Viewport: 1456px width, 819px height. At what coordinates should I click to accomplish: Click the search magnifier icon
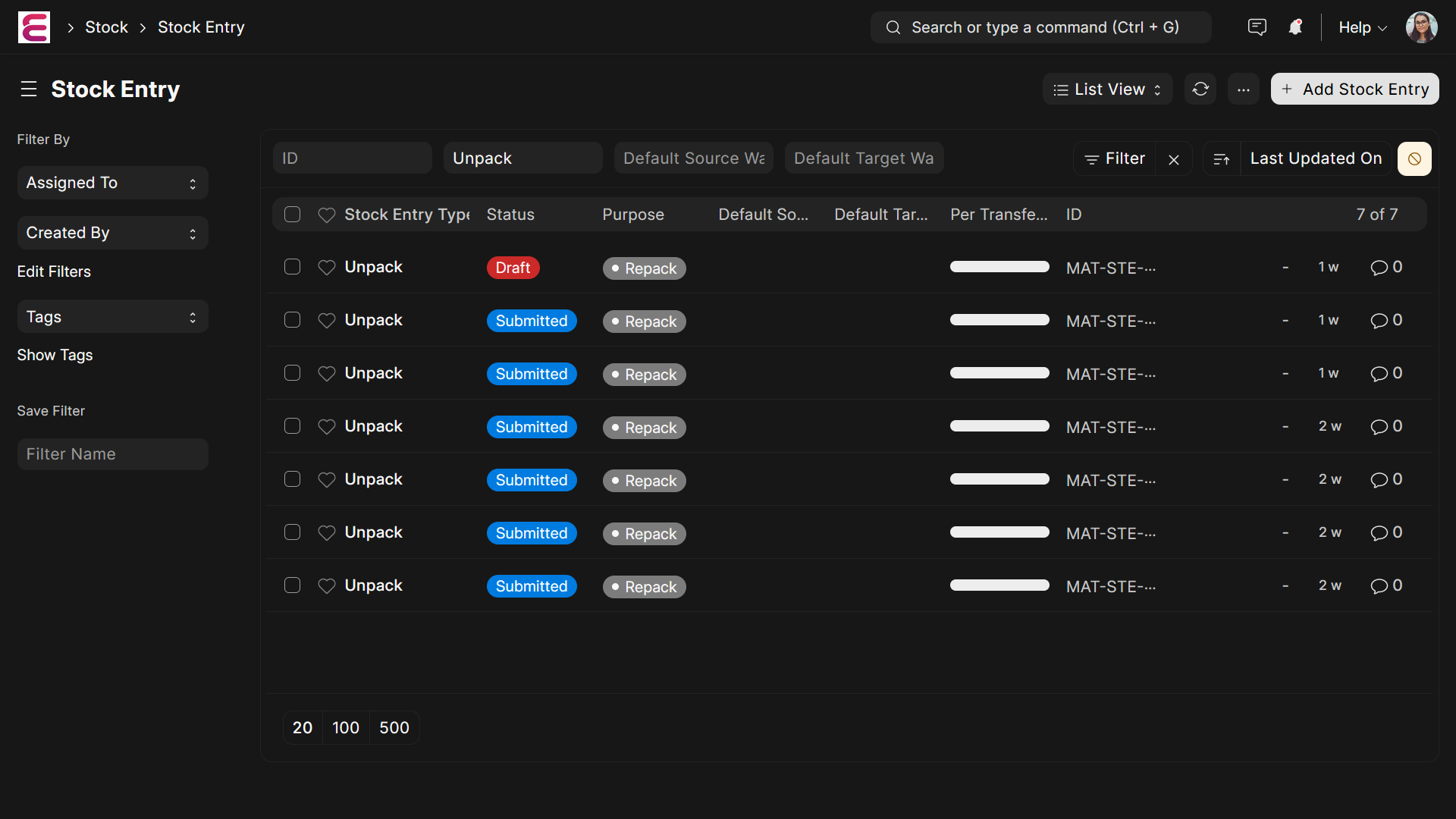[893, 27]
